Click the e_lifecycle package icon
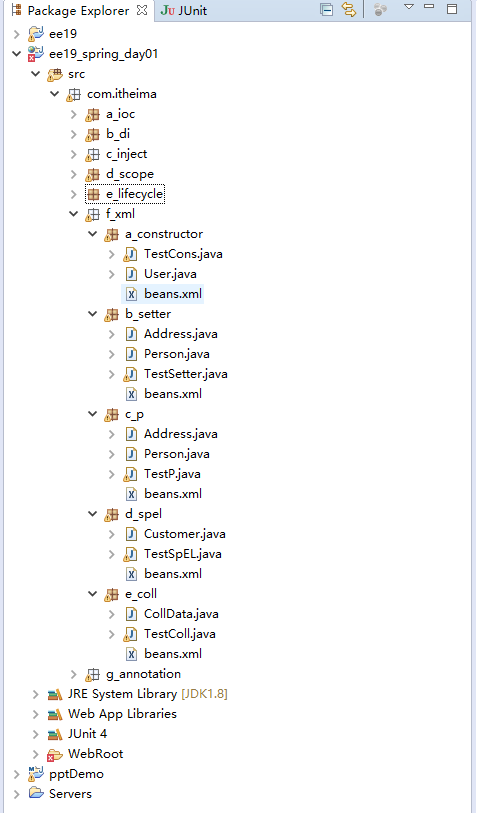Screen dimensions: 478x813 93,194
